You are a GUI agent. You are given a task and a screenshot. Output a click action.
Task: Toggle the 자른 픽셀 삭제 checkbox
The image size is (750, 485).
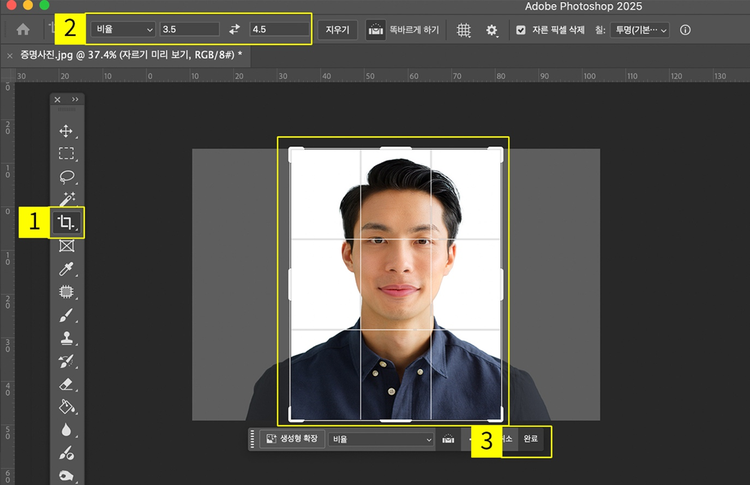pos(520,30)
